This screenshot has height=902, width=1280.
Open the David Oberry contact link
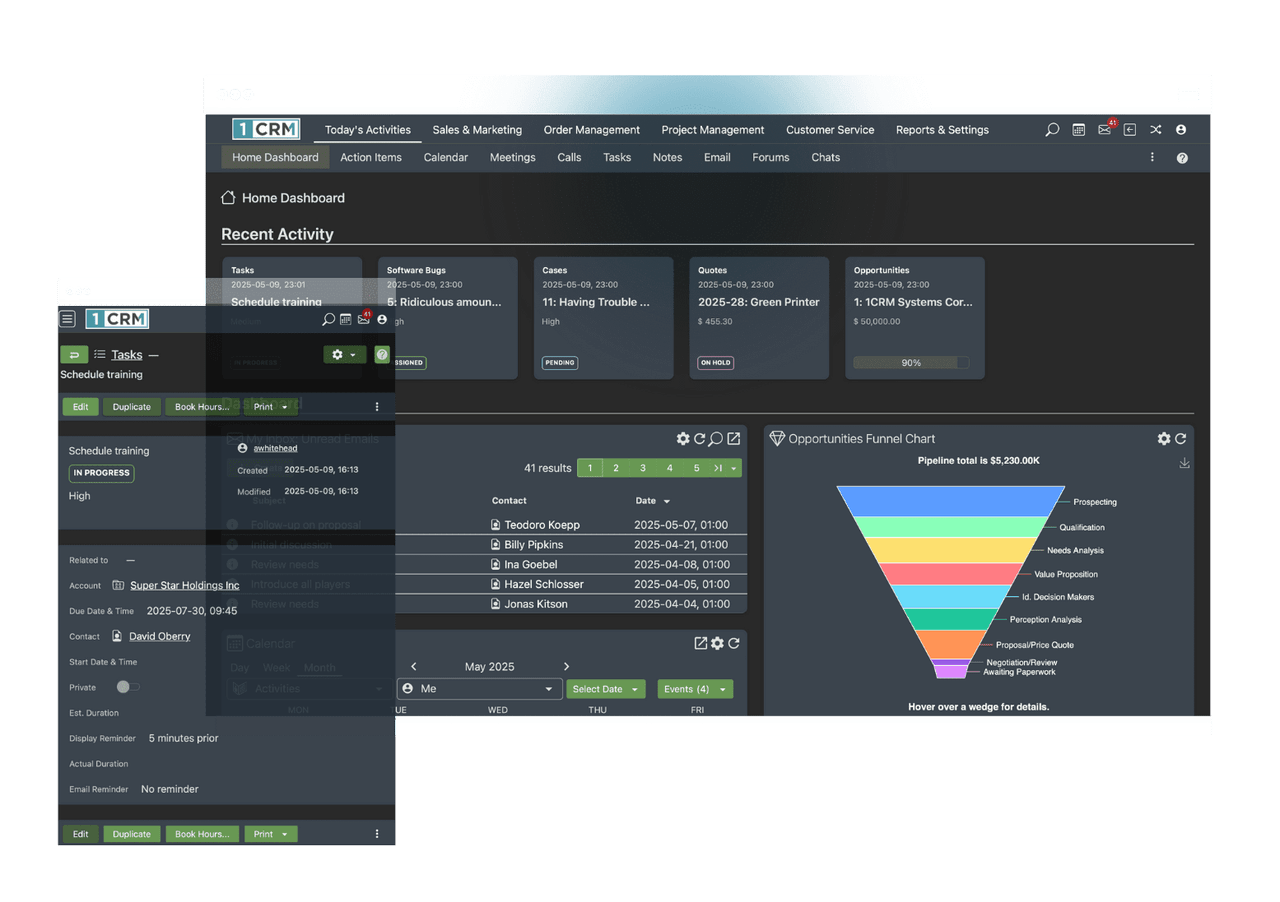click(160, 636)
